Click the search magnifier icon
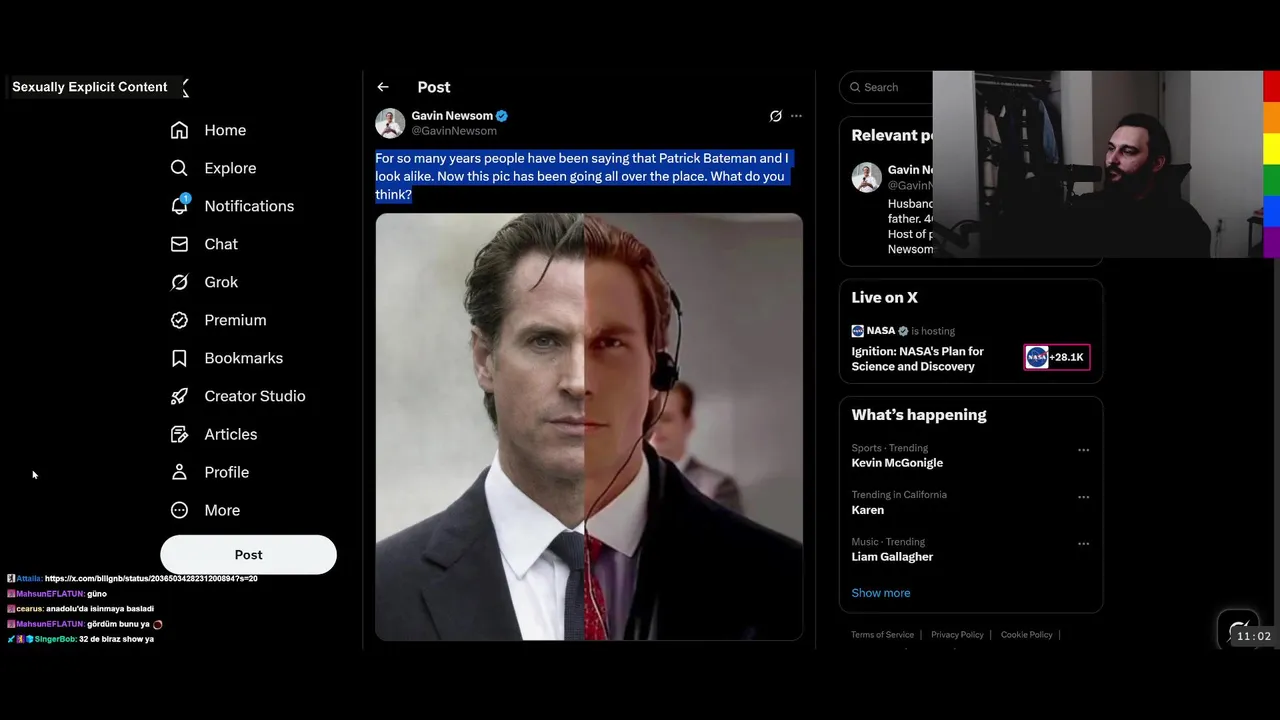1280x720 pixels. pyautogui.click(x=855, y=87)
